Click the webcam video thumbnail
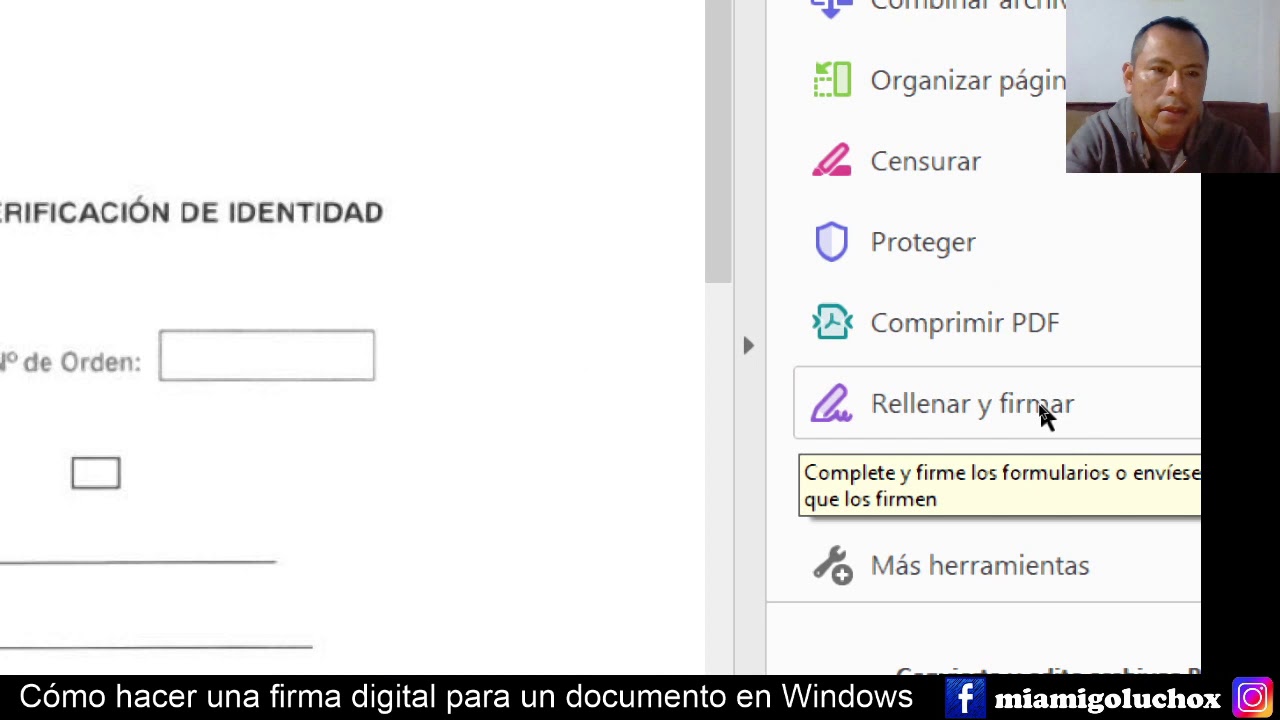The image size is (1280, 720). [1173, 86]
